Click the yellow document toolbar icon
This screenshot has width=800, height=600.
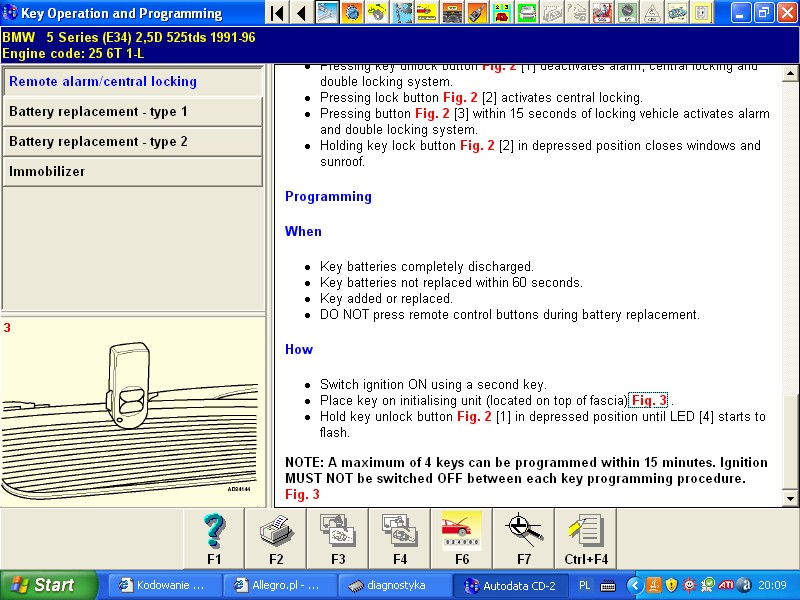(702, 13)
